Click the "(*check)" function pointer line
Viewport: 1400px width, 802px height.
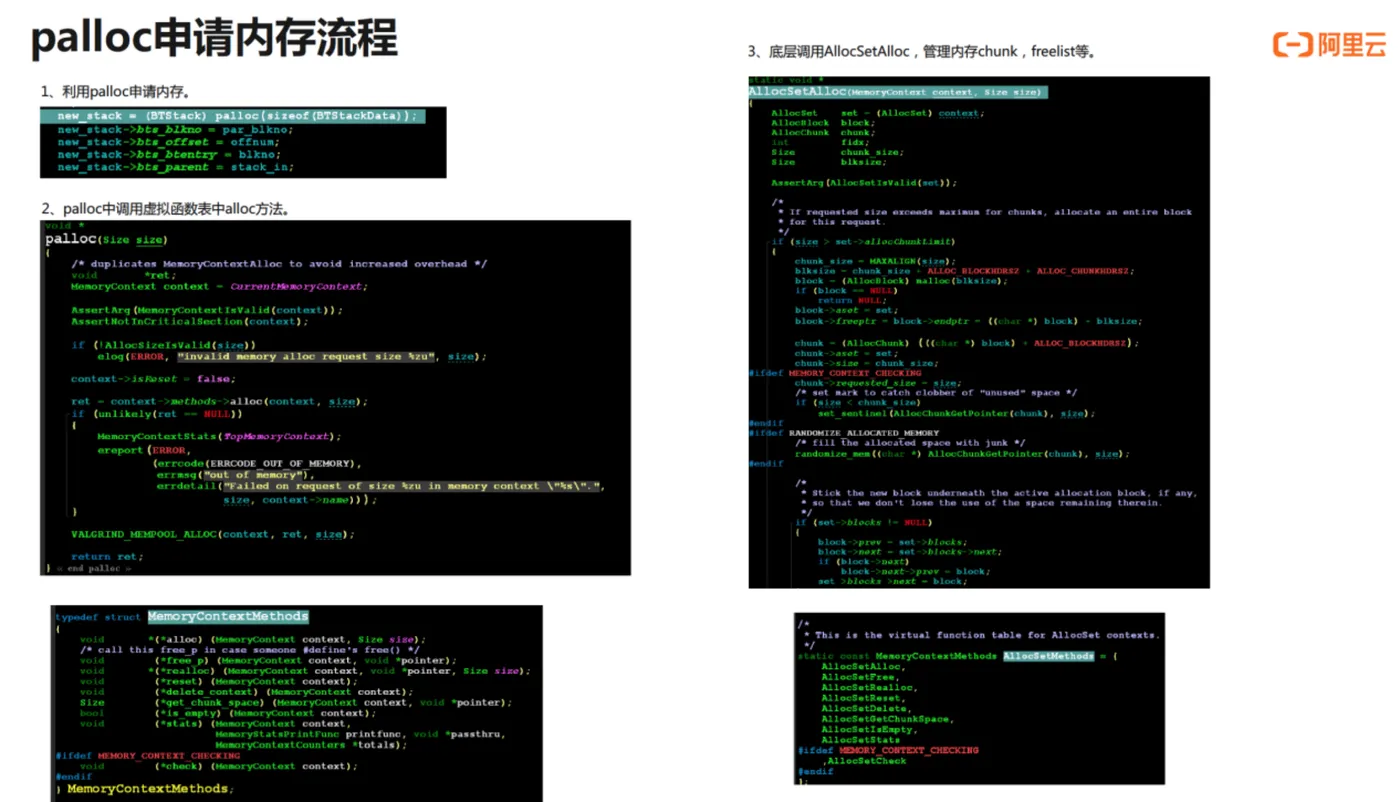(x=218, y=766)
